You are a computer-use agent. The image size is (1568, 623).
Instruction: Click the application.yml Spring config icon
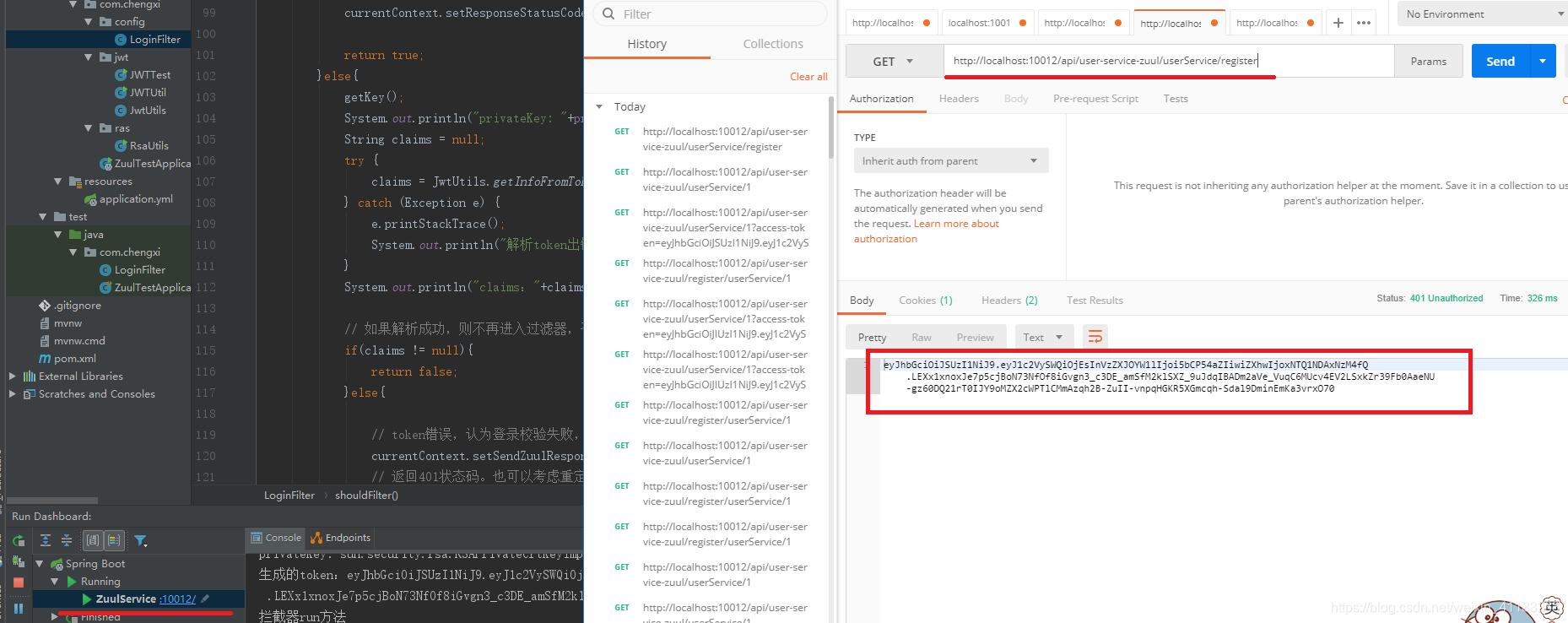(x=91, y=199)
